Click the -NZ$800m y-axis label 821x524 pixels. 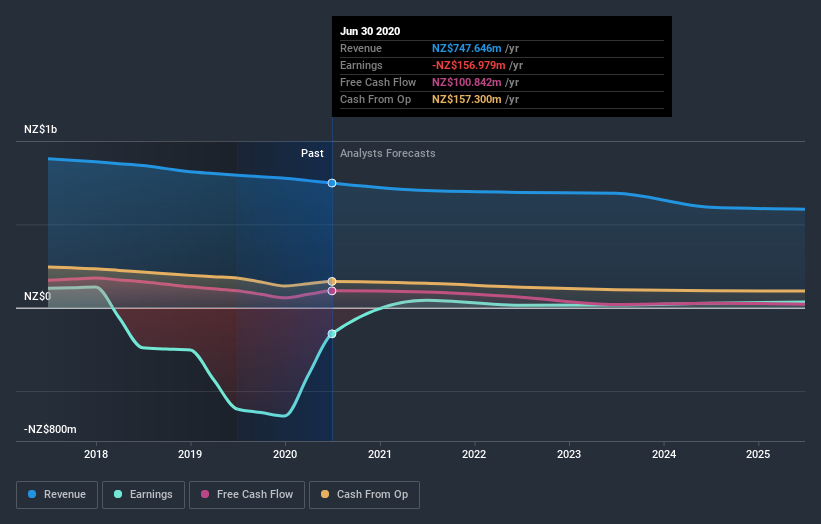[x=50, y=429]
